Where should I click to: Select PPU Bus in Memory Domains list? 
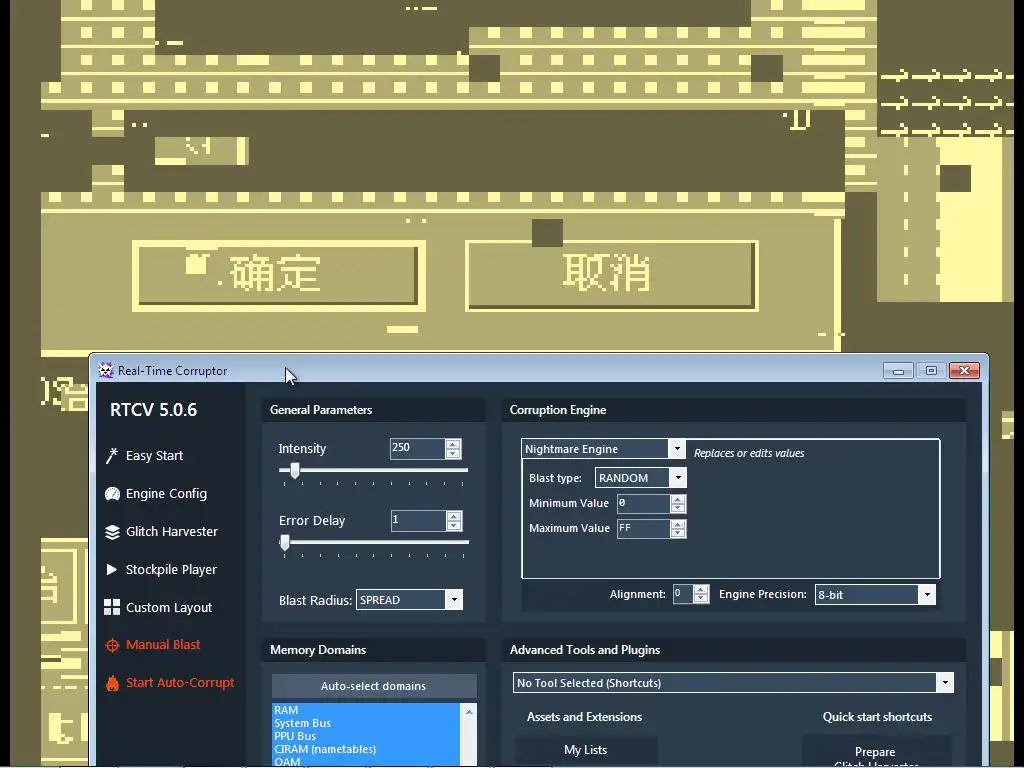pos(366,736)
